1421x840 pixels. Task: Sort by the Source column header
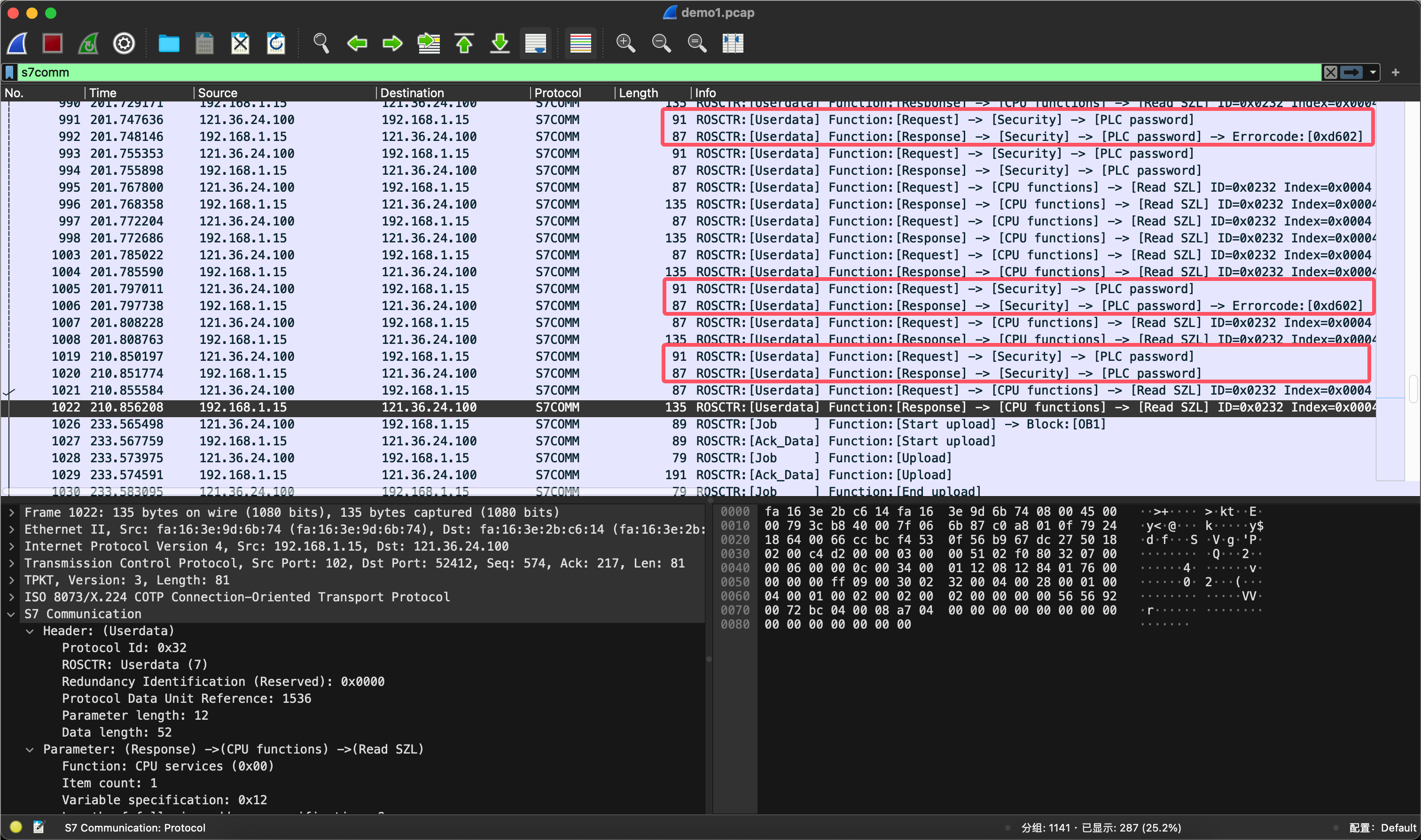coord(285,93)
